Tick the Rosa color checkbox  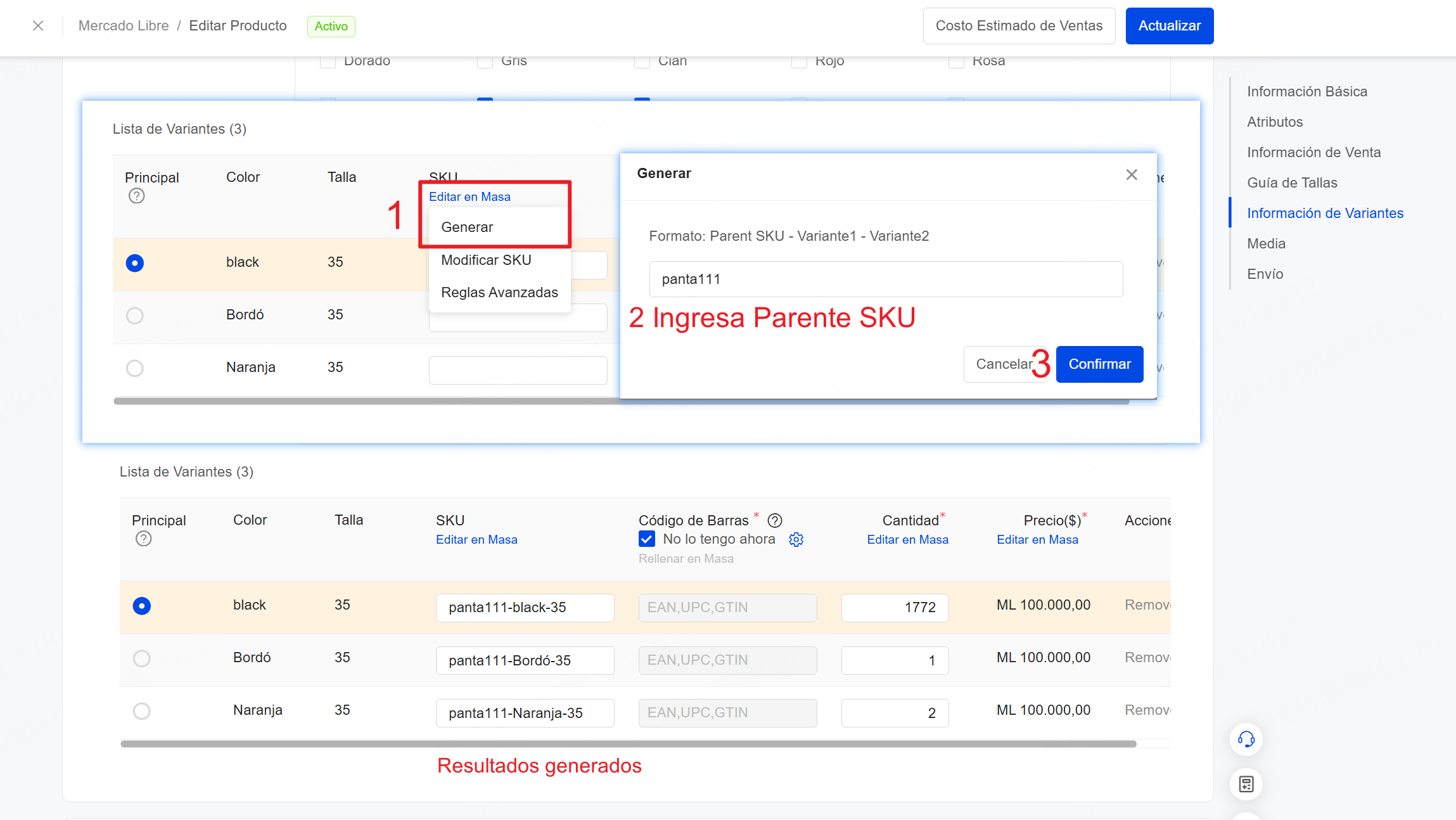[x=956, y=61]
